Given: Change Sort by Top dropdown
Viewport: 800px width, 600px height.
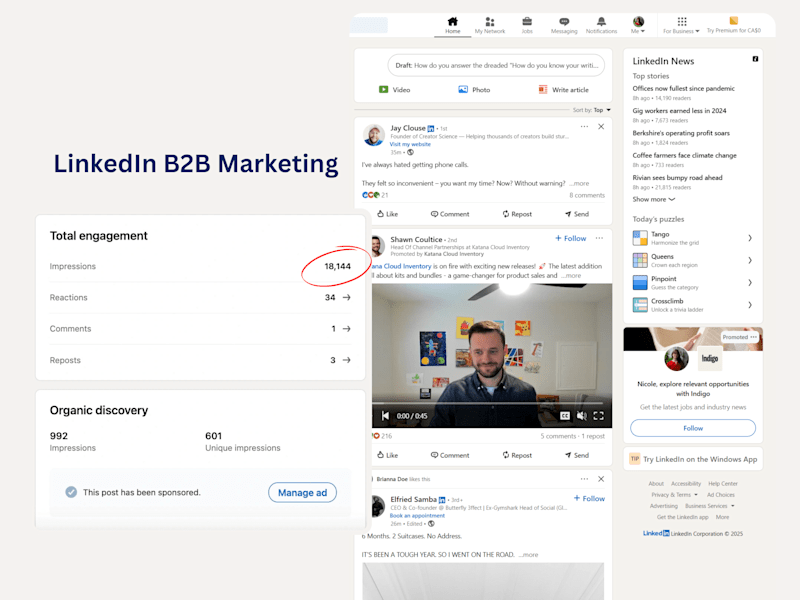Looking at the screenshot, I should pos(592,110).
